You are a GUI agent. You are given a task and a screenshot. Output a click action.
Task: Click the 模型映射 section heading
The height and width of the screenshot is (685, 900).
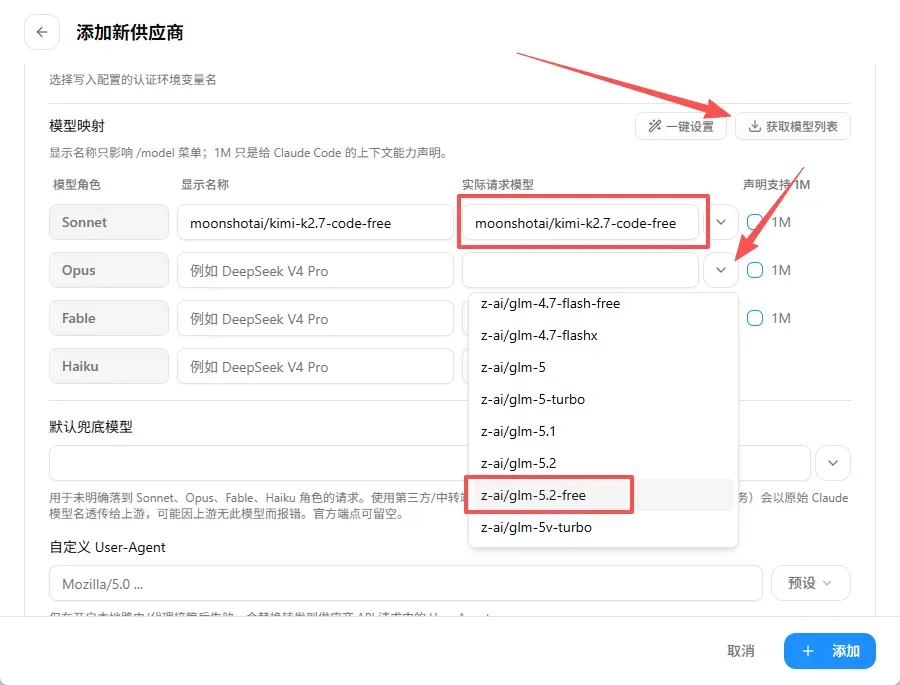(77, 126)
